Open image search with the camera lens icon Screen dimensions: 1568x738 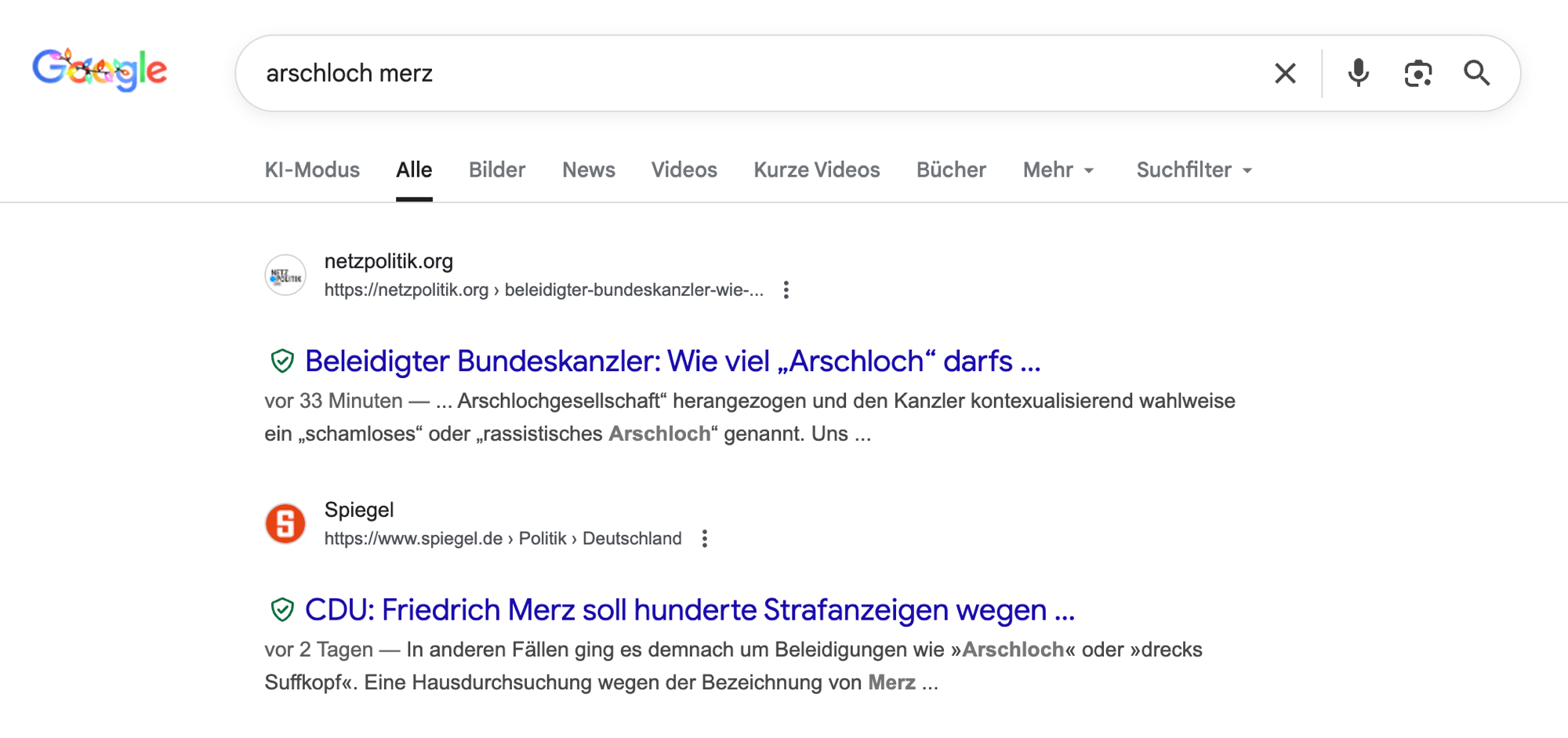tap(1417, 74)
